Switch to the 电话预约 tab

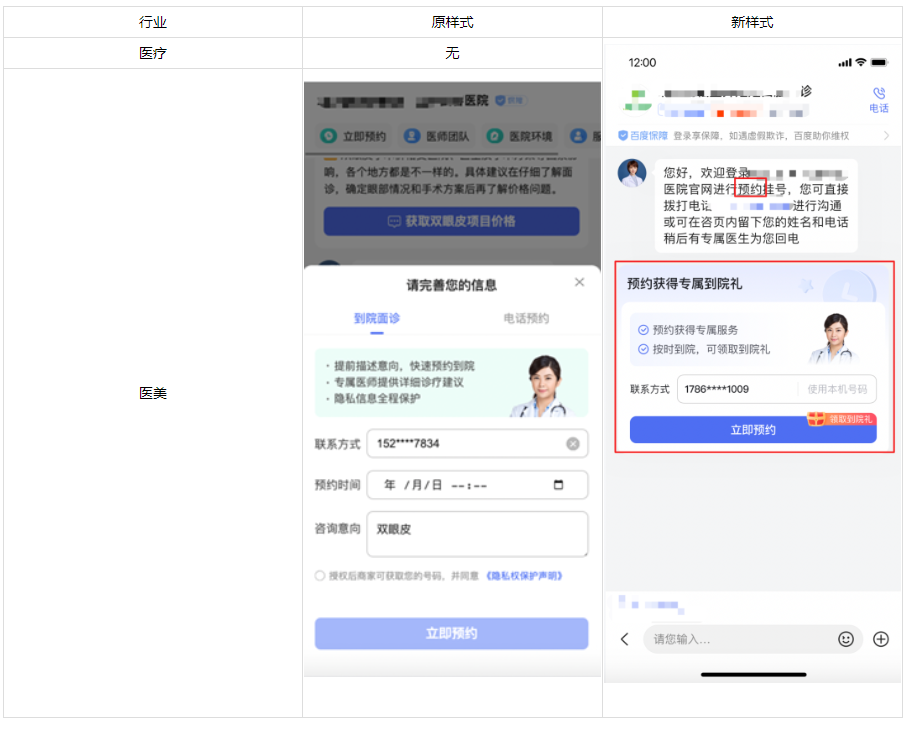tap(526, 319)
